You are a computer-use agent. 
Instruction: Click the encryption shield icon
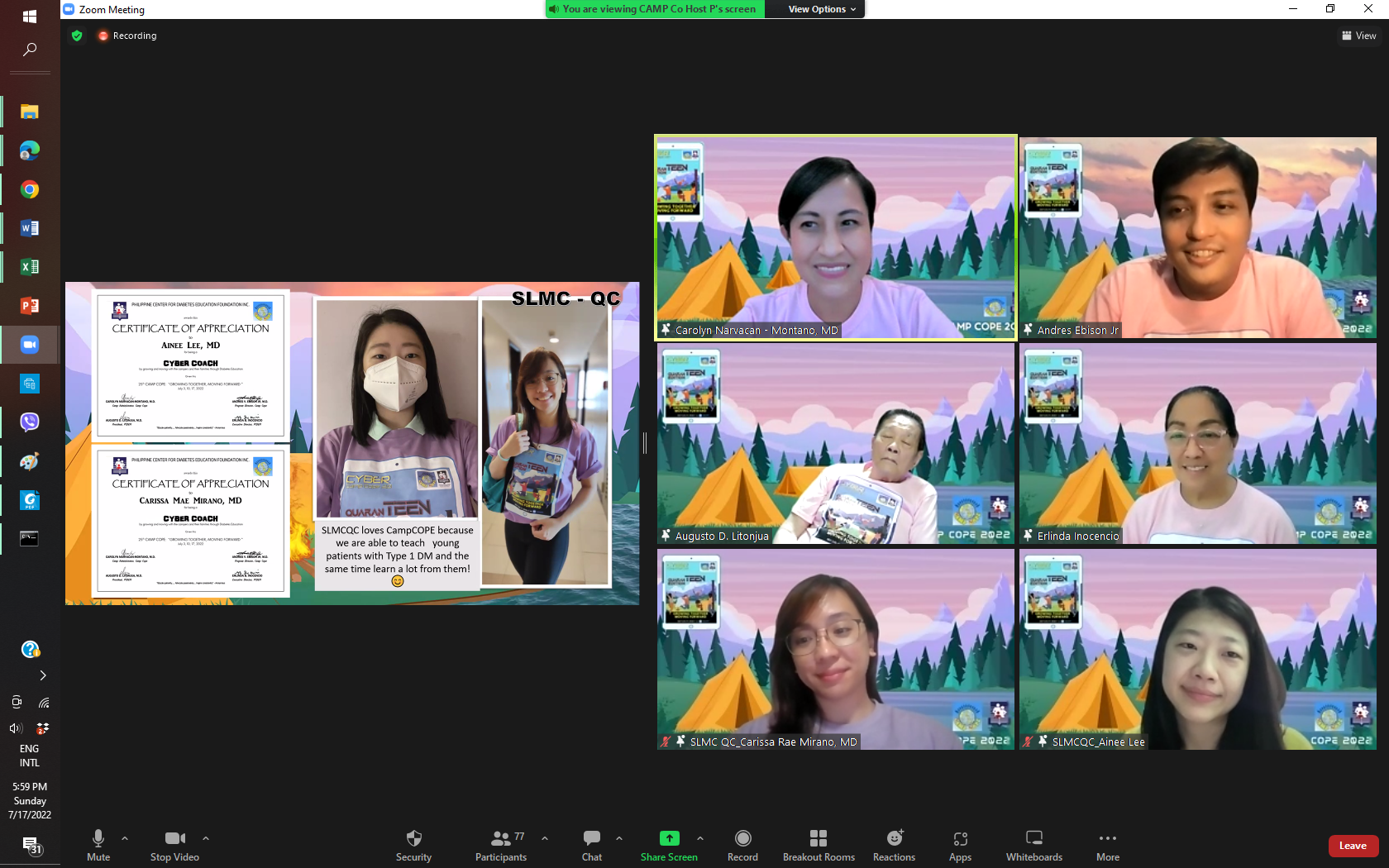[x=77, y=36]
